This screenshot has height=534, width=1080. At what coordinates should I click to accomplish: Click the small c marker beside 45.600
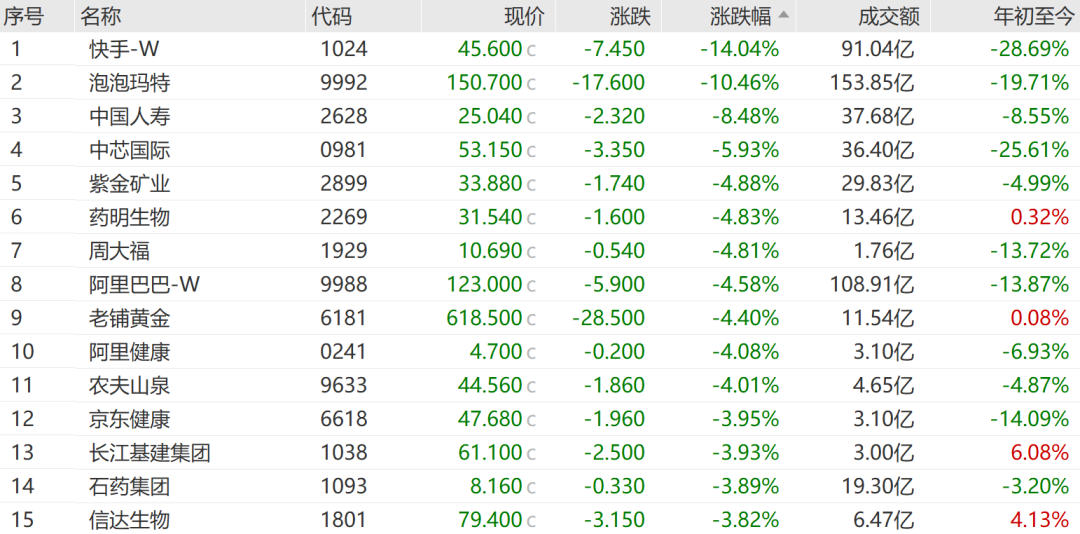[532, 49]
